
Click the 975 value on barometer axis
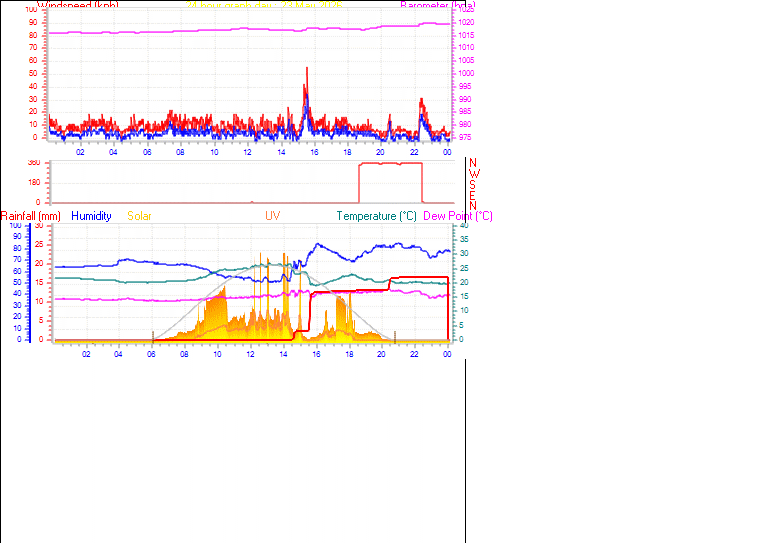pyautogui.click(x=465, y=137)
